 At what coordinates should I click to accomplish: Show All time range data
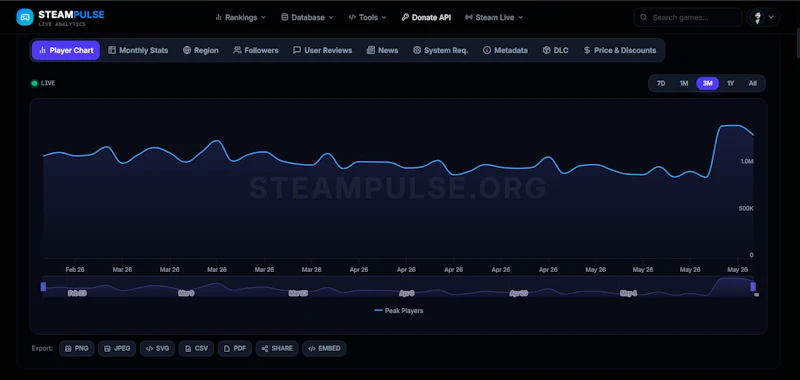[x=753, y=83]
